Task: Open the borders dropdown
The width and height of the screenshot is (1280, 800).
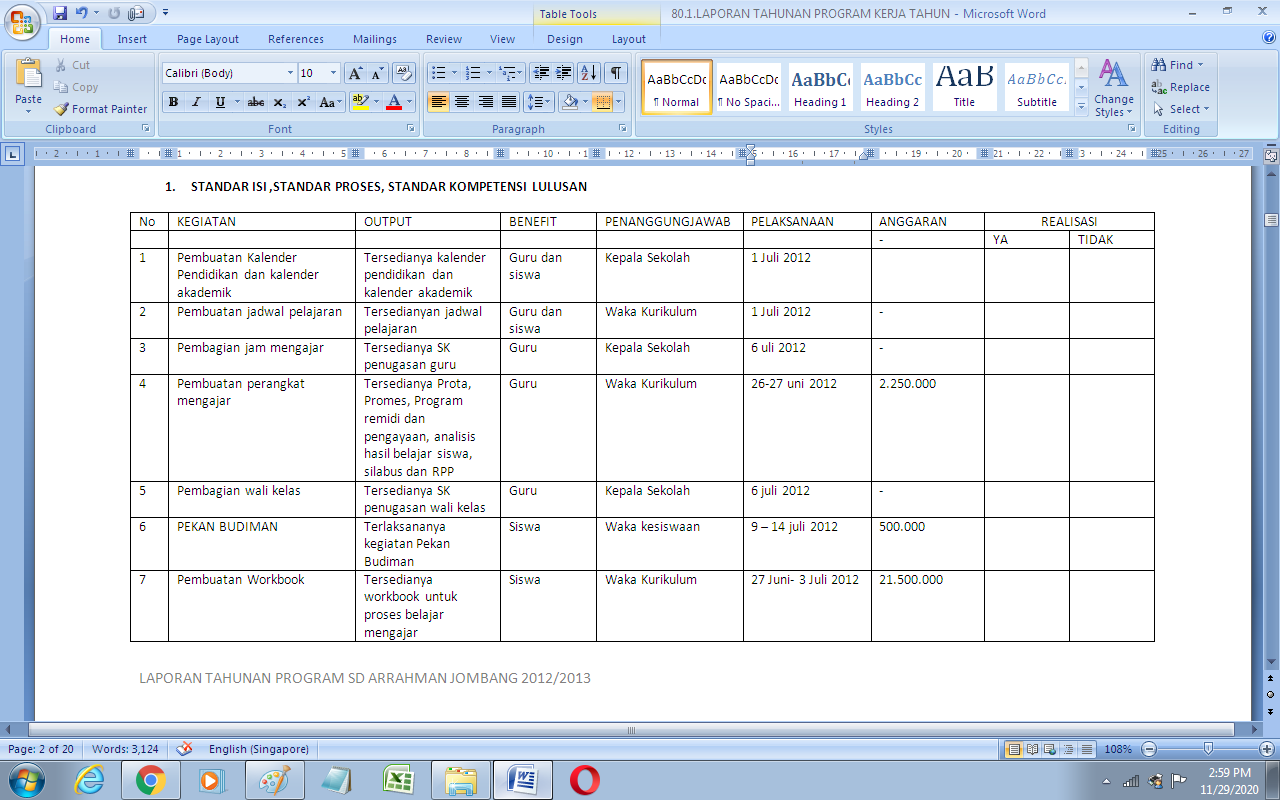Action: [x=619, y=102]
